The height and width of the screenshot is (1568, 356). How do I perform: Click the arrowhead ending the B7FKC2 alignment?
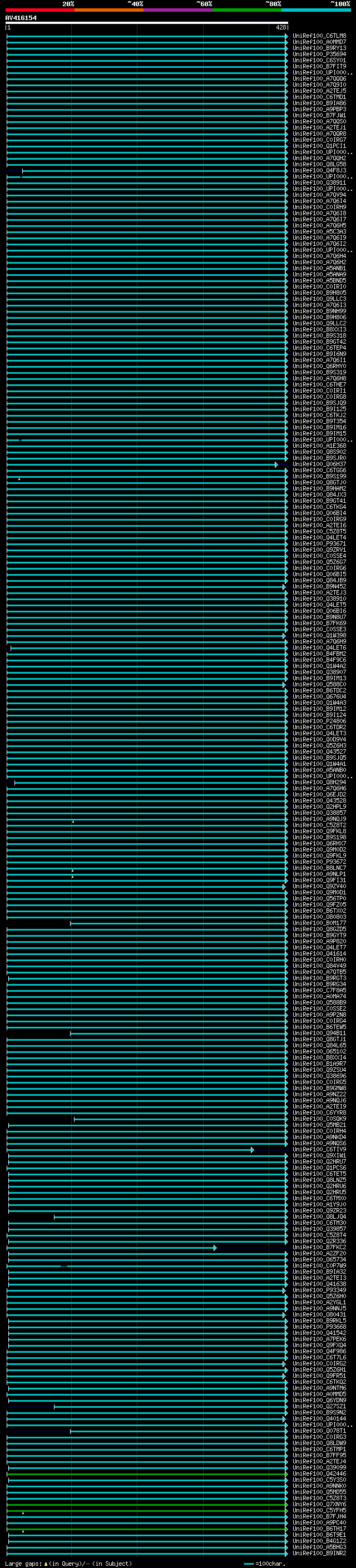coord(215,1248)
